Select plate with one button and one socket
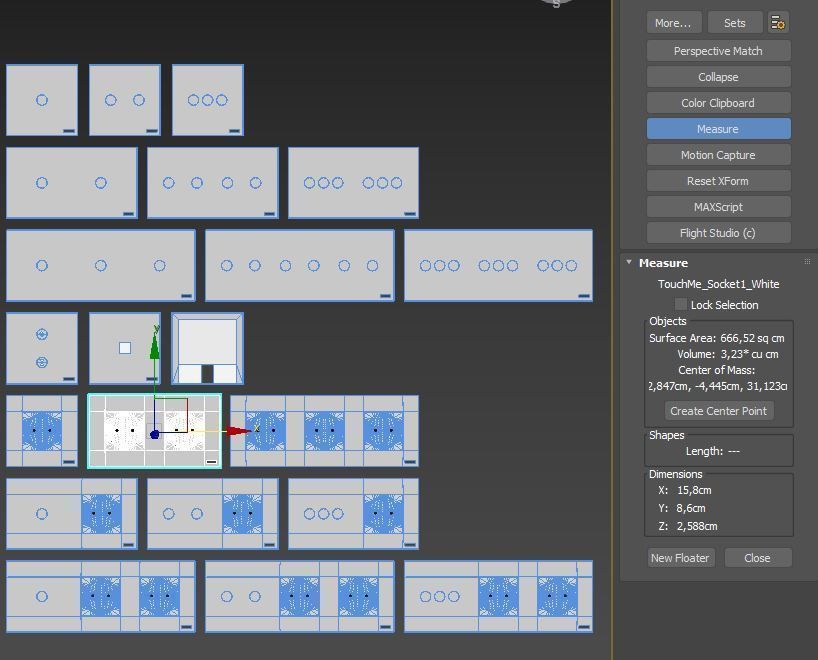818x660 pixels. tap(71, 513)
